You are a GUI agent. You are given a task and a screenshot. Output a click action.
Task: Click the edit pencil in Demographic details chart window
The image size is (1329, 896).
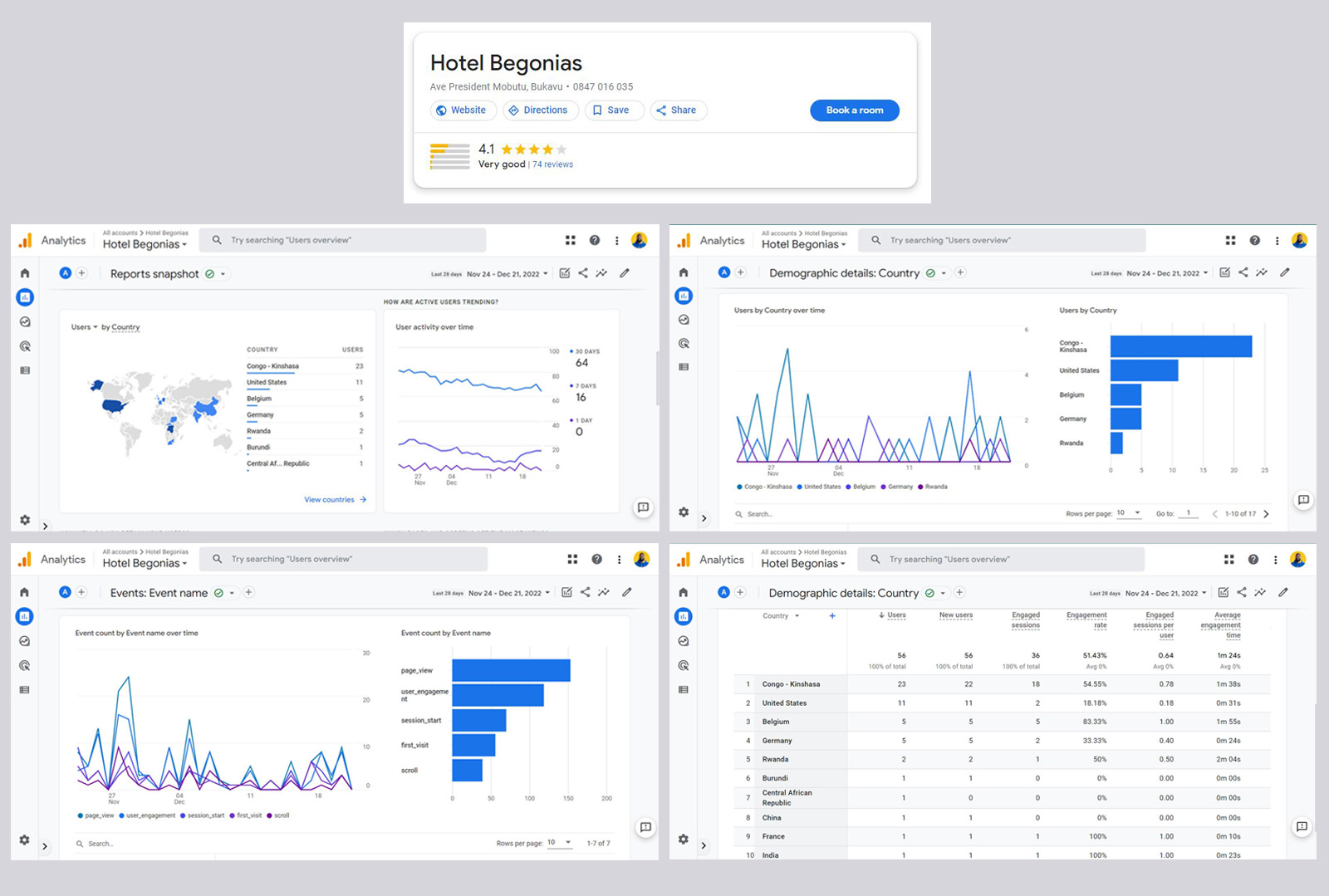[x=1285, y=272]
